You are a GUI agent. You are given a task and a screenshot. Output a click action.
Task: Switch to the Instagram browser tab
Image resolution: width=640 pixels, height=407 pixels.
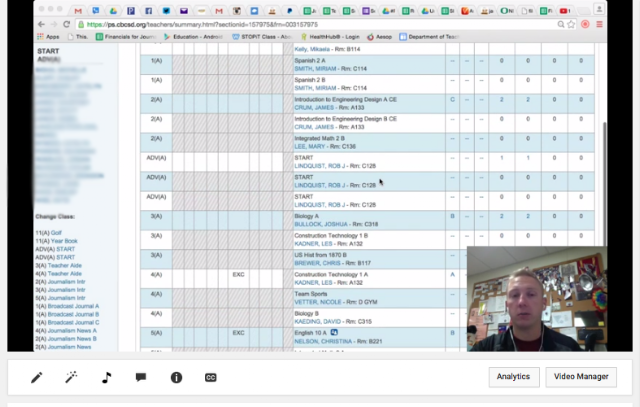point(237,11)
